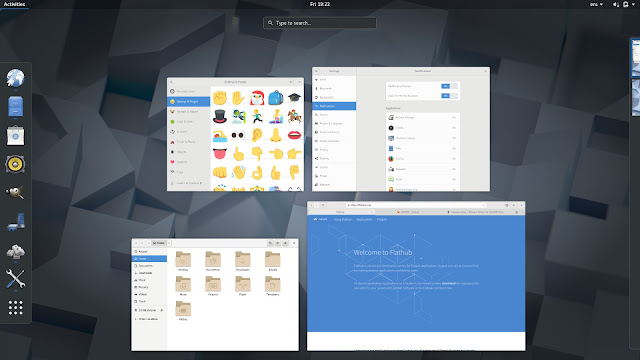Pick the graduation cap emoji
This screenshot has height=360, width=640.
[294, 98]
